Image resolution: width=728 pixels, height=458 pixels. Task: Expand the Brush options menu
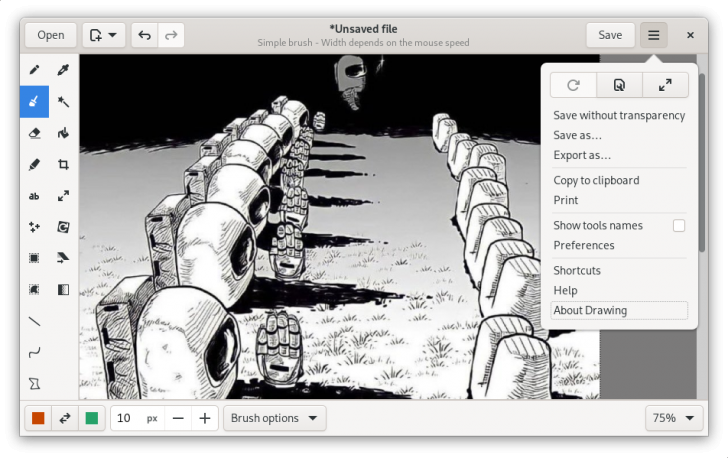[274, 418]
